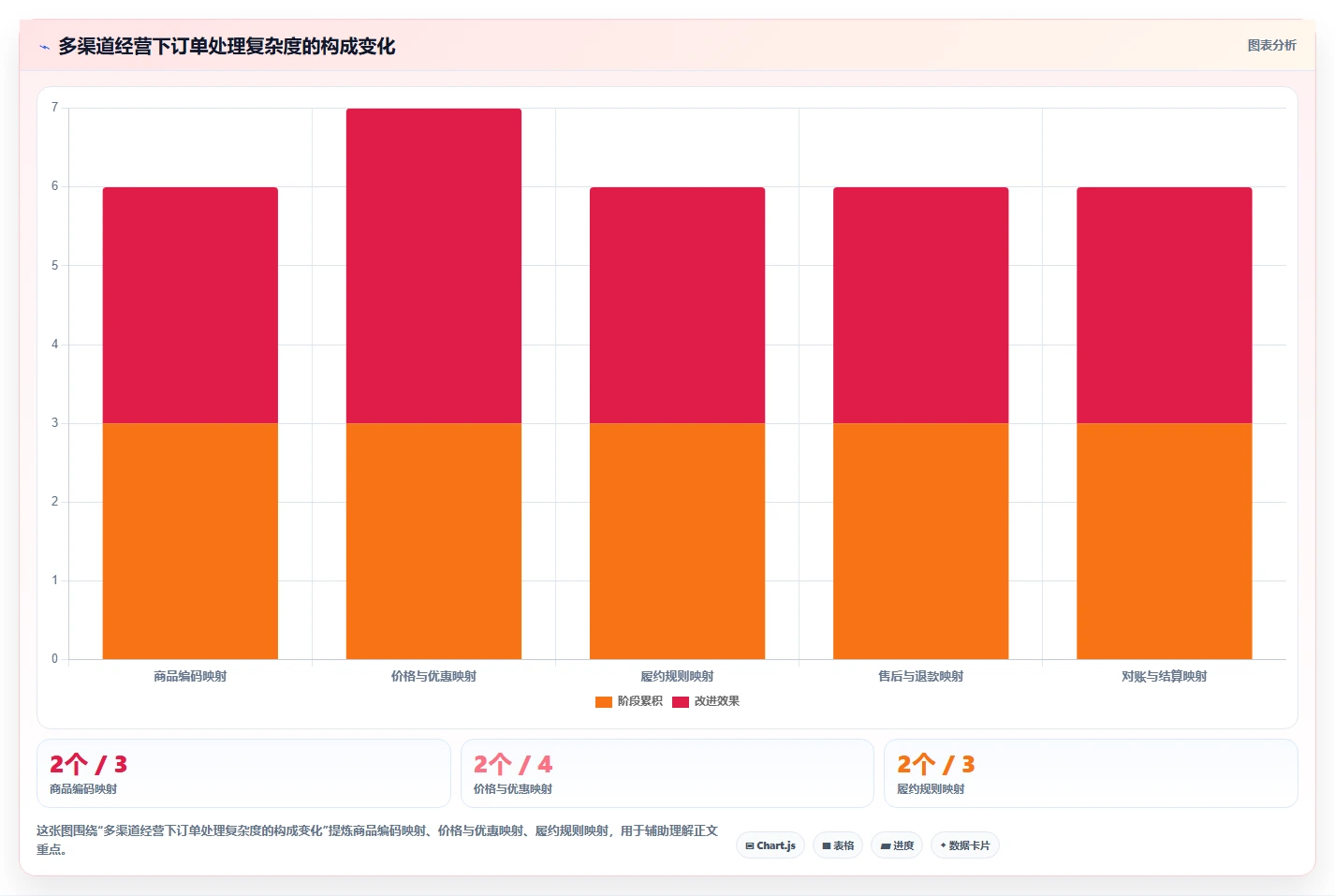Click the 图表分析 label in the header
Viewport: 1335px width, 896px height.
point(1271,45)
